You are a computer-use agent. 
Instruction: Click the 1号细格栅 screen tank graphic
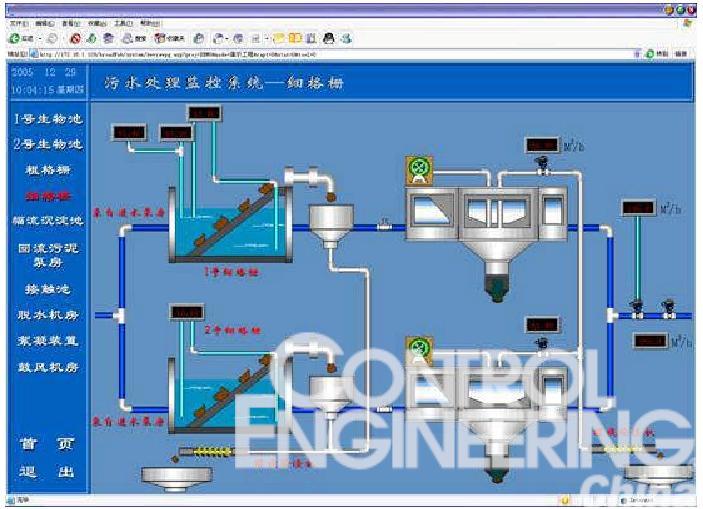[231, 223]
